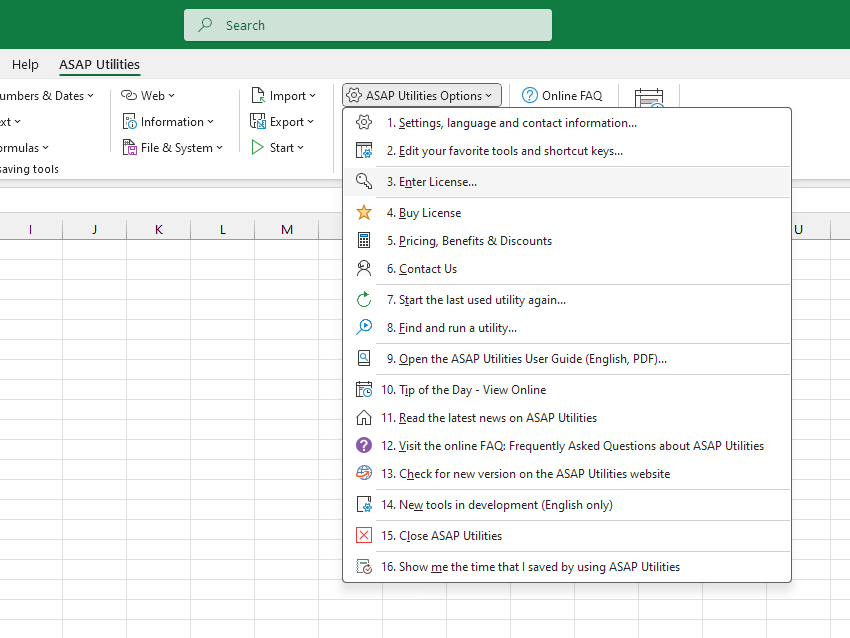Click the New tools in development icon
This screenshot has width=850, height=638.
pyautogui.click(x=364, y=504)
